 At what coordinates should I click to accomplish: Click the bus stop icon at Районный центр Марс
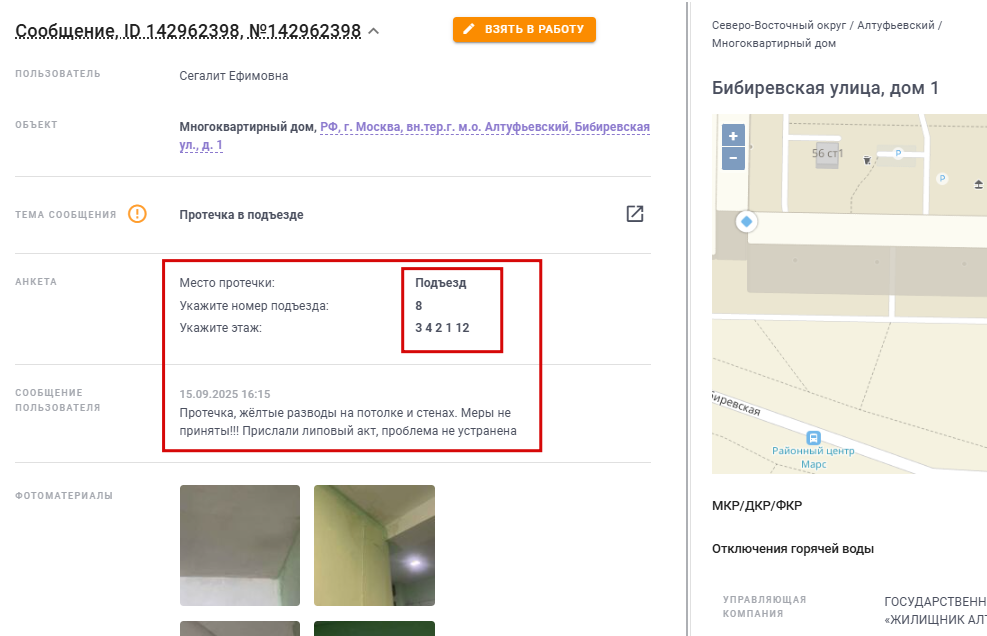coord(813,438)
